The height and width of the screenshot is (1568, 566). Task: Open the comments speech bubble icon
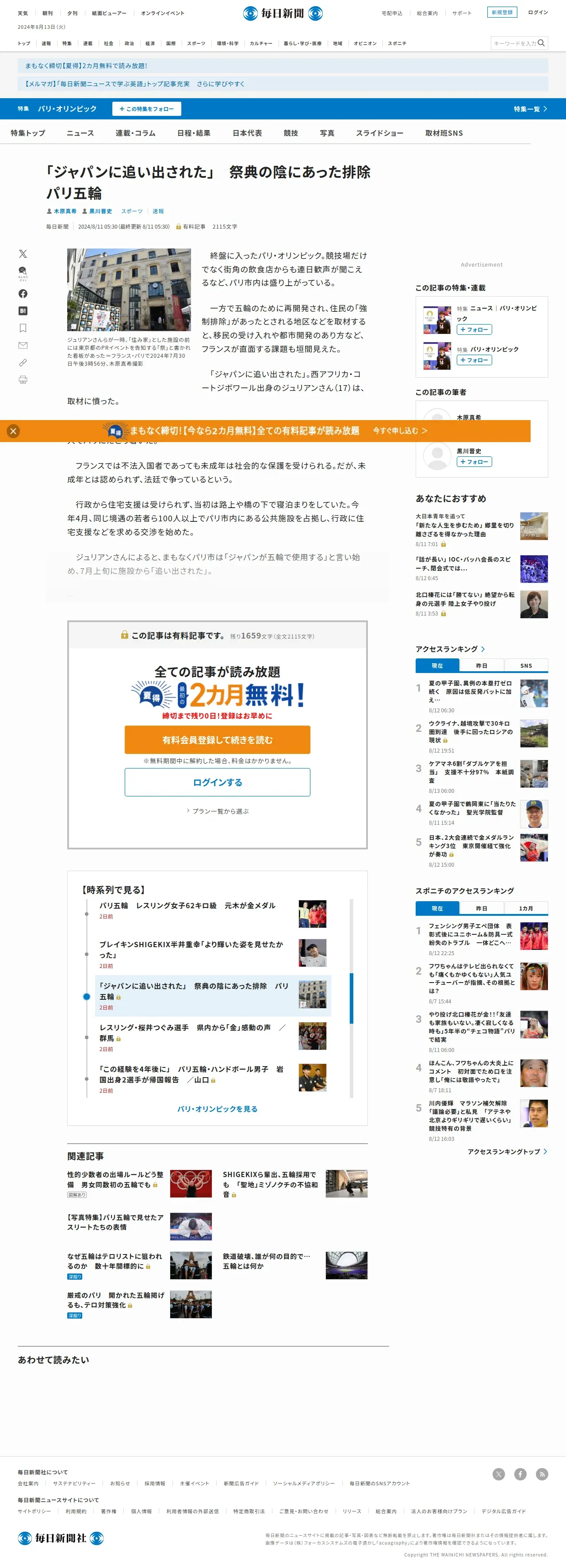tap(23, 273)
